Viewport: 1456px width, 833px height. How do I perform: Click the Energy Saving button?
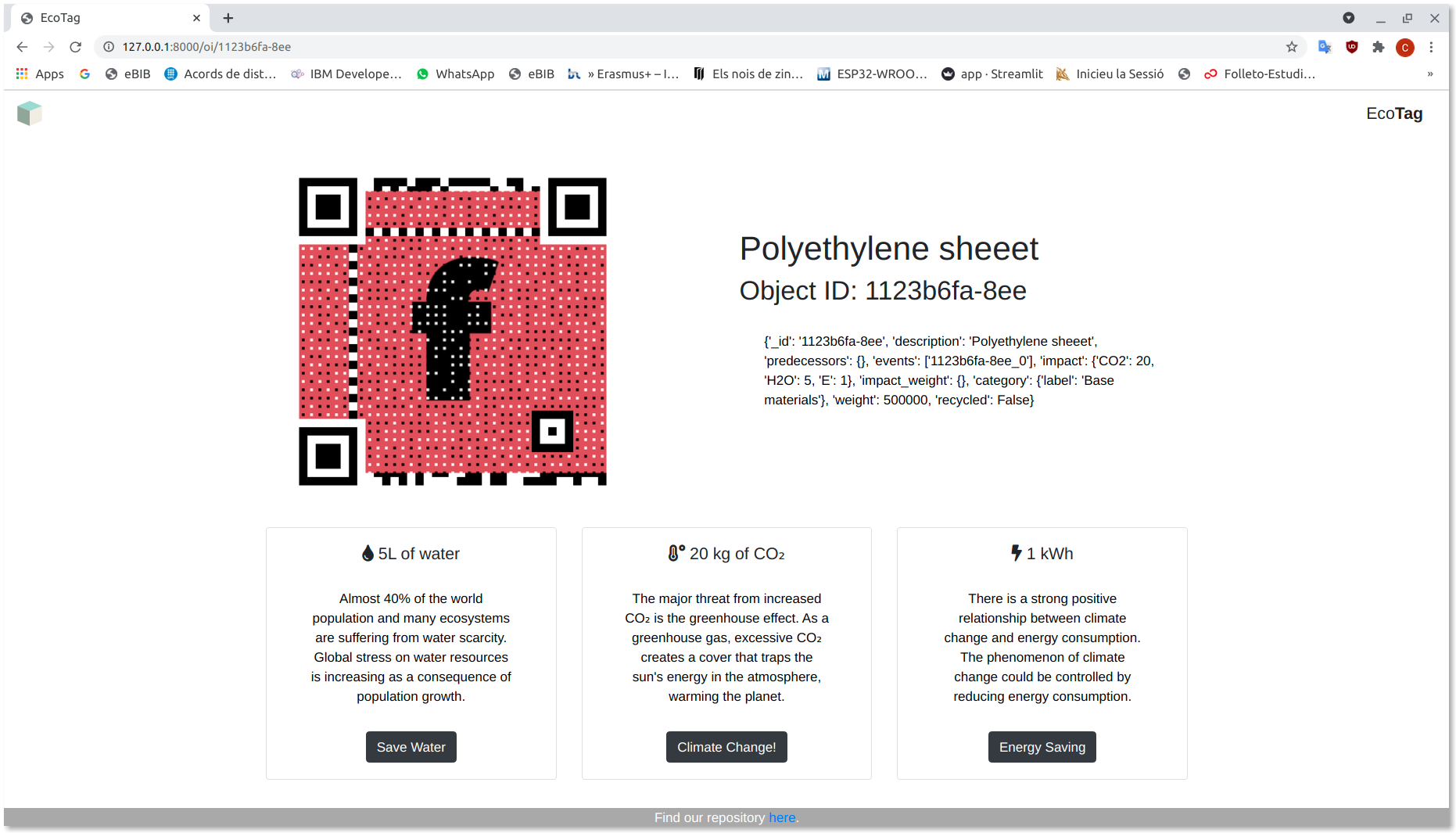click(1042, 747)
